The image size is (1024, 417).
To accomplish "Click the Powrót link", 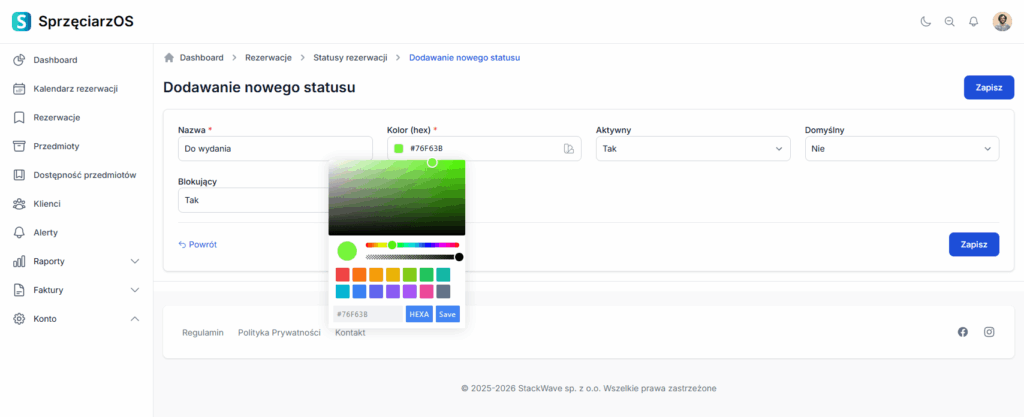I will click(x=197, y=244).
